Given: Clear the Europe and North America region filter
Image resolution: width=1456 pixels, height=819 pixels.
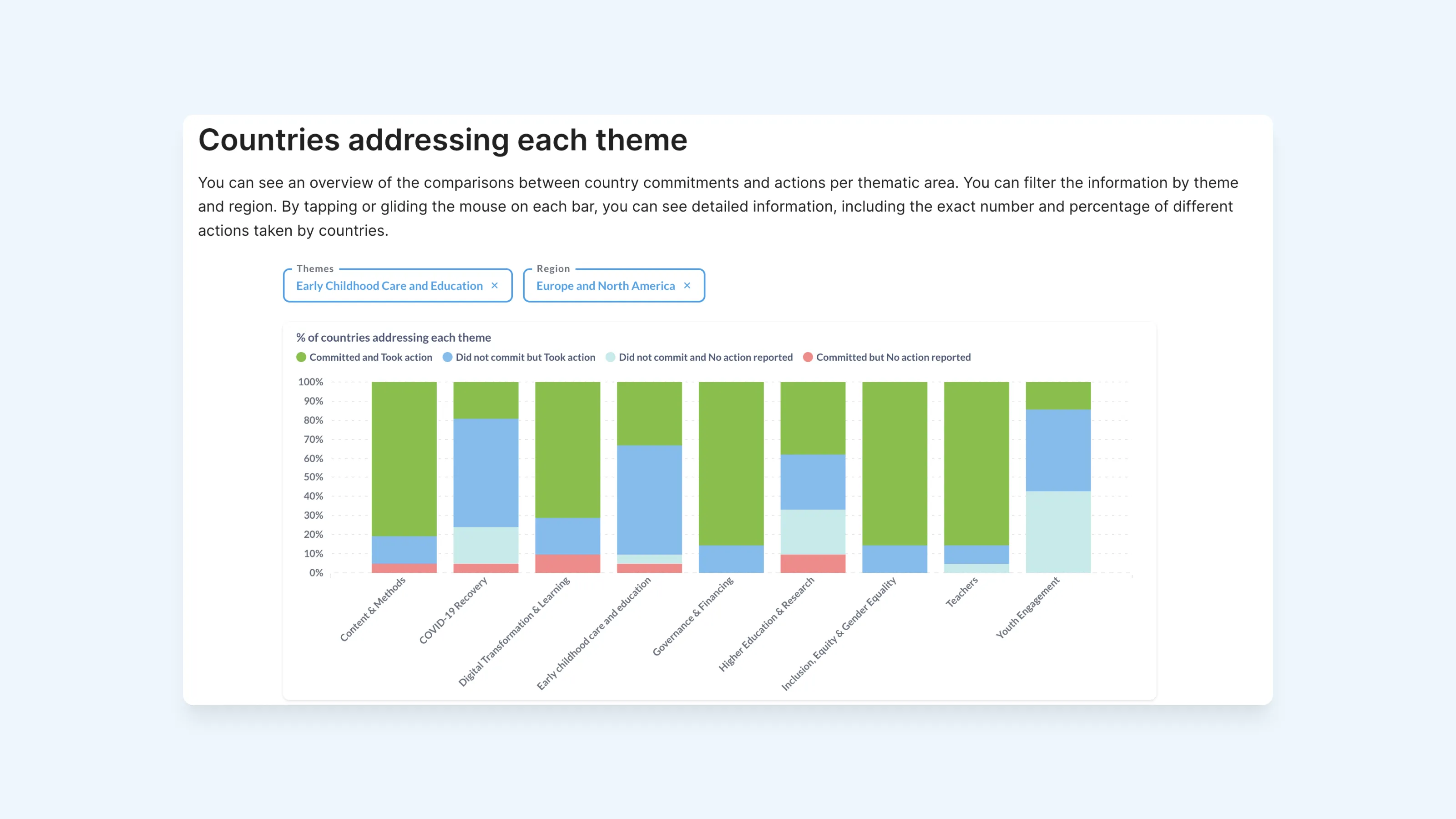Looking at the screenshot, I should point(688,285).
